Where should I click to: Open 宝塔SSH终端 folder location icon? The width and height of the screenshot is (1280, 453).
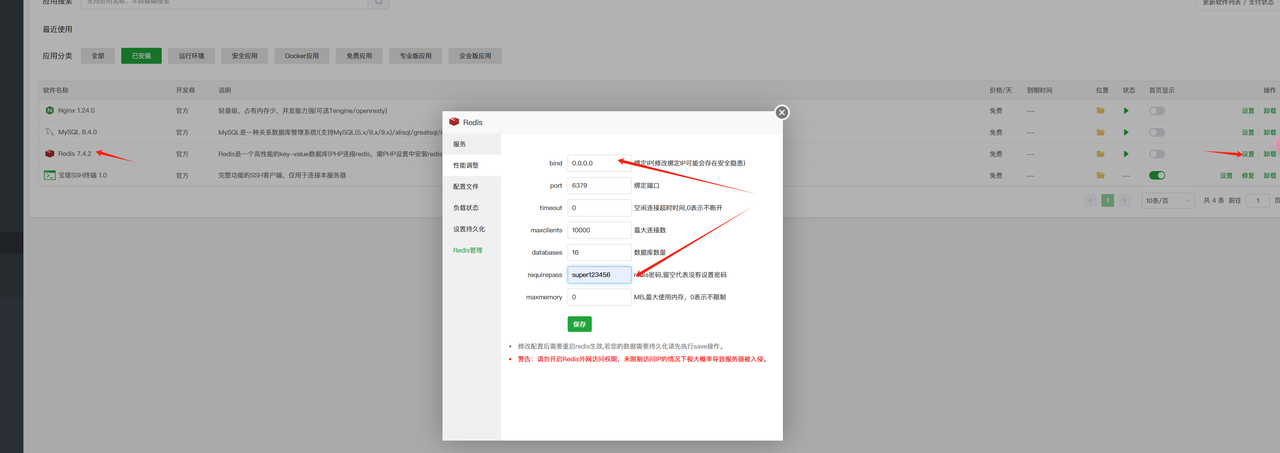1101,175
